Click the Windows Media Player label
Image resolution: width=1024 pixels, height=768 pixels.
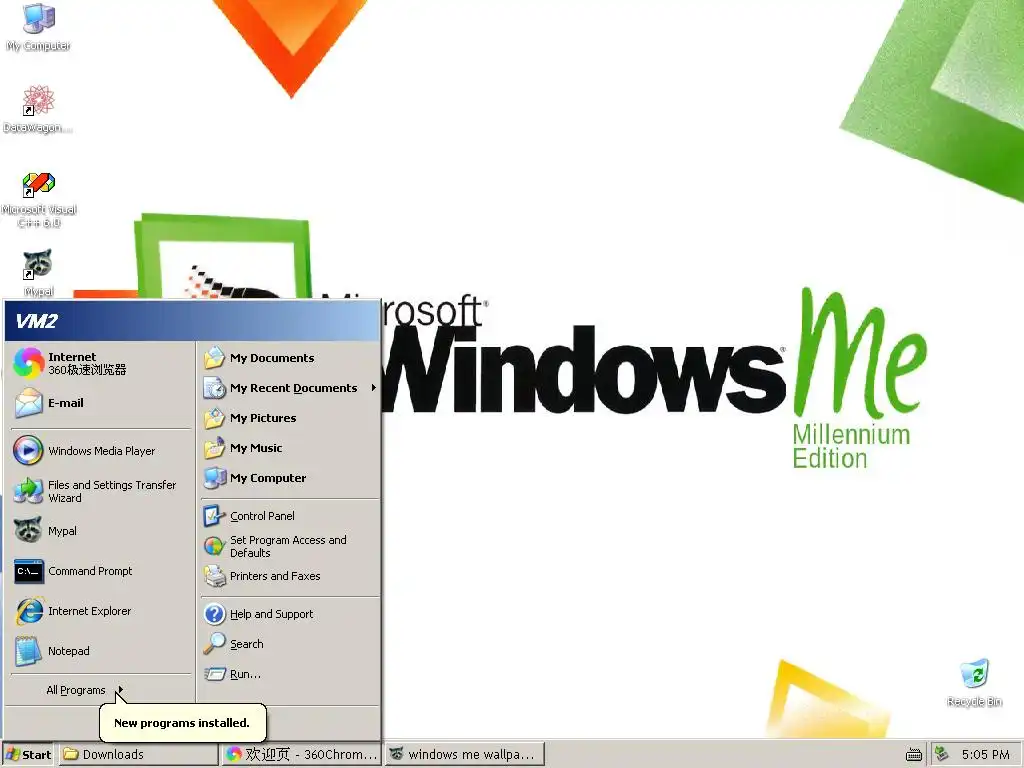pyautogui.click(x=101, y=451)
